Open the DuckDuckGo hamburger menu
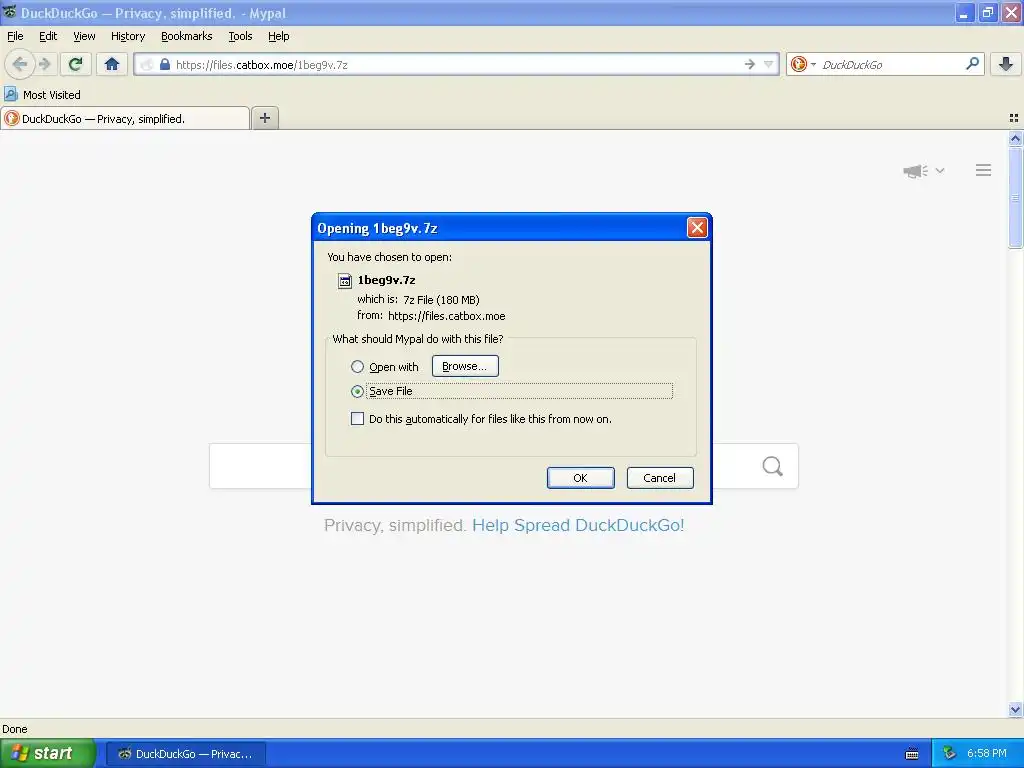This screenshot has height=768, width=1024. pos(984,170)
